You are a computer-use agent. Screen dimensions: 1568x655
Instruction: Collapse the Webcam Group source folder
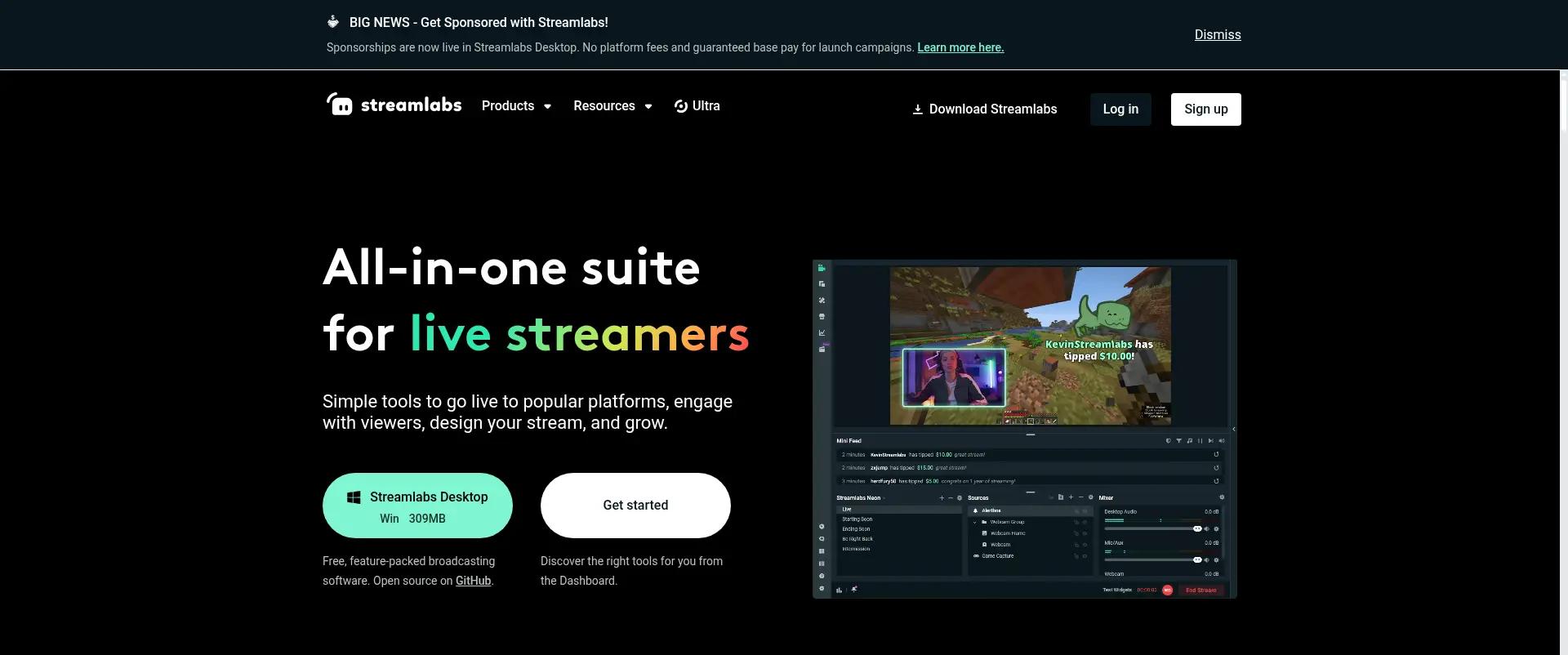974,522
